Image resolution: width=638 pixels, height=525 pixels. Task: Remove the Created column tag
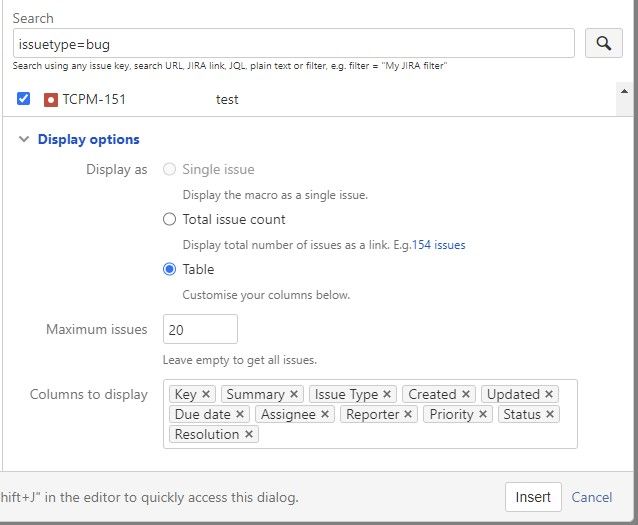click(466, 394)
